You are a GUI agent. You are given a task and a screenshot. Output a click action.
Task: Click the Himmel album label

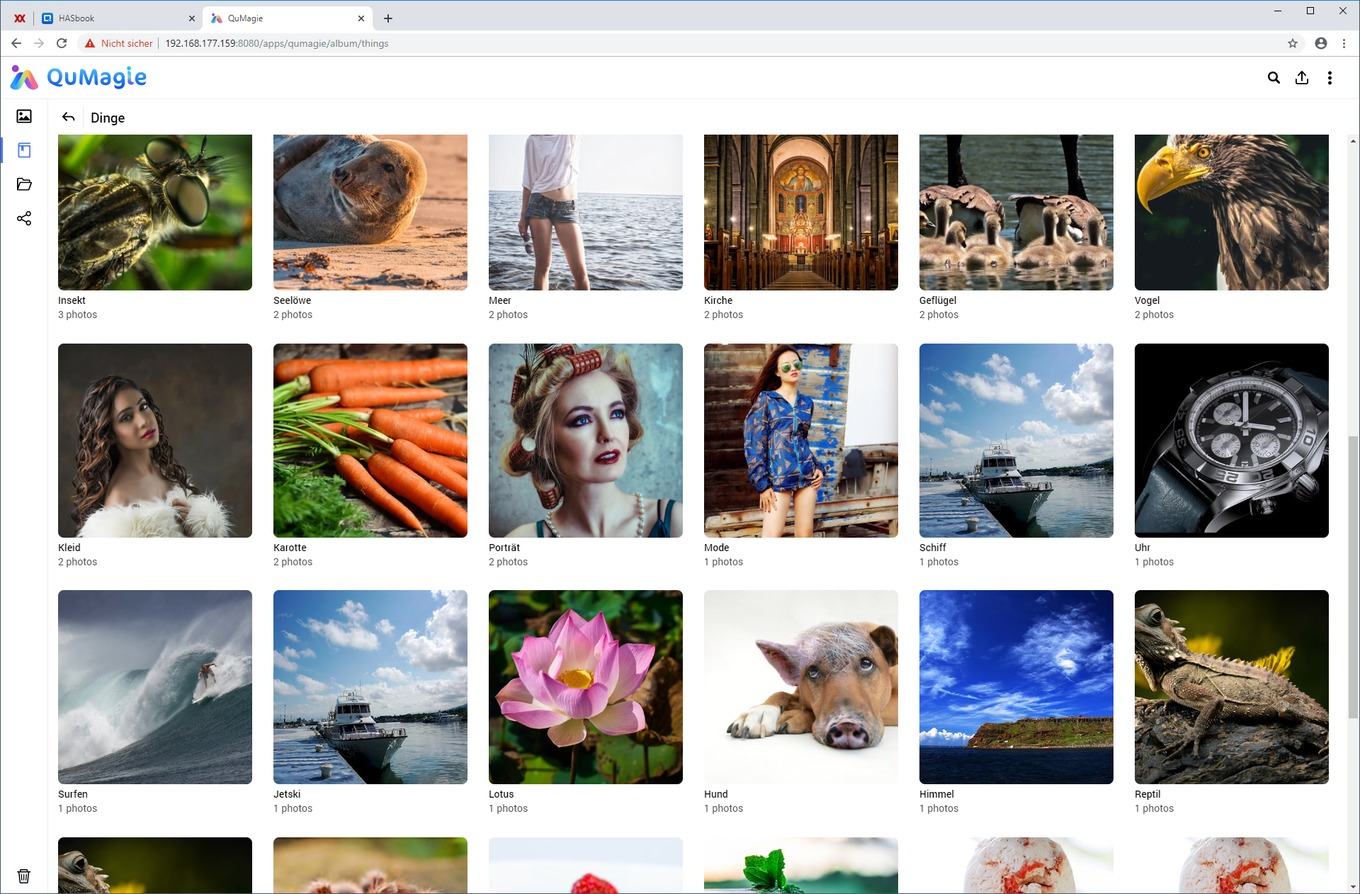pyautogui.click(x=937, y=794)
